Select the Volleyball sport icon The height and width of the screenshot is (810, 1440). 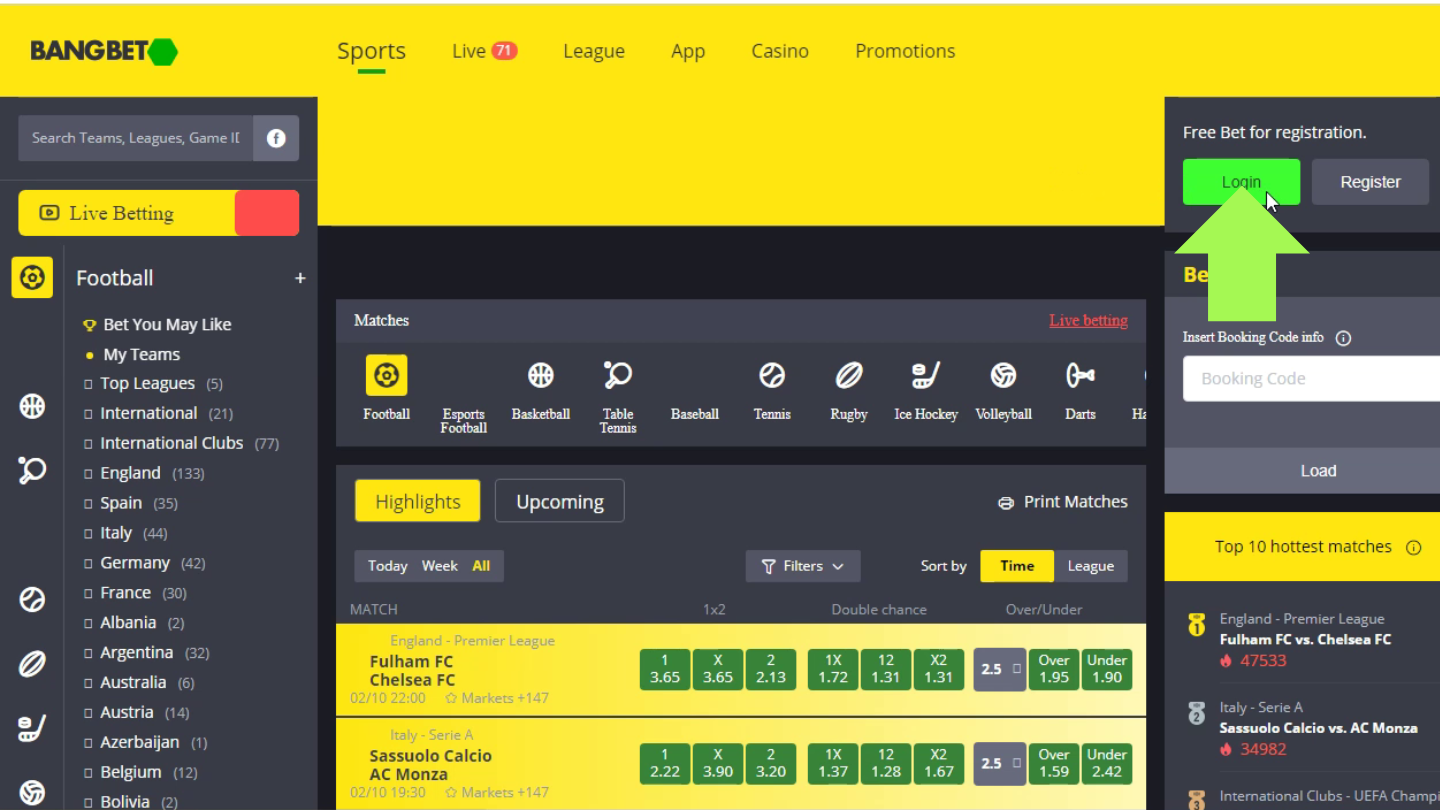(x=1003, y=376)
